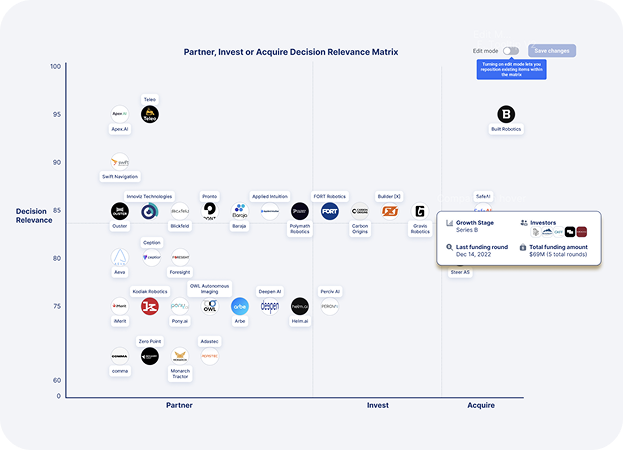Click the Helm.ai black logo
Image resolution: width=623 pixels, height=450 pixels.
tap(300, 306)
